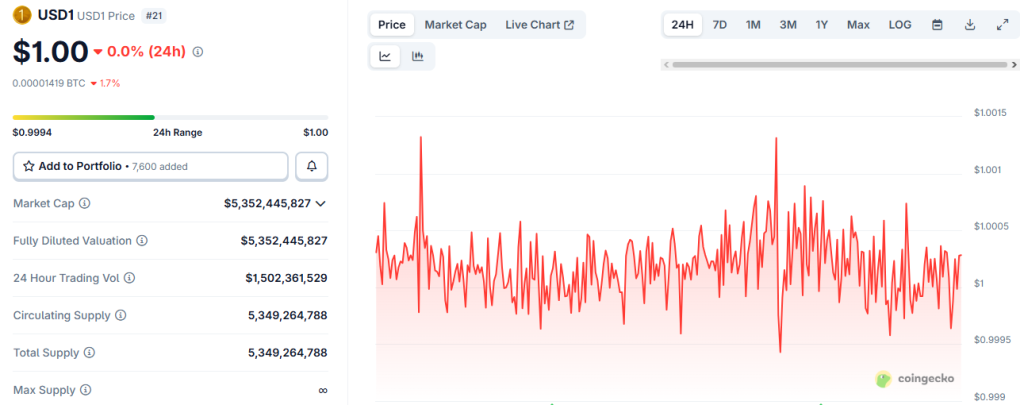The width and height of the screenshot is (1024, 405).
Task: Select the 1M time range
Action: [x=753, y=25]
